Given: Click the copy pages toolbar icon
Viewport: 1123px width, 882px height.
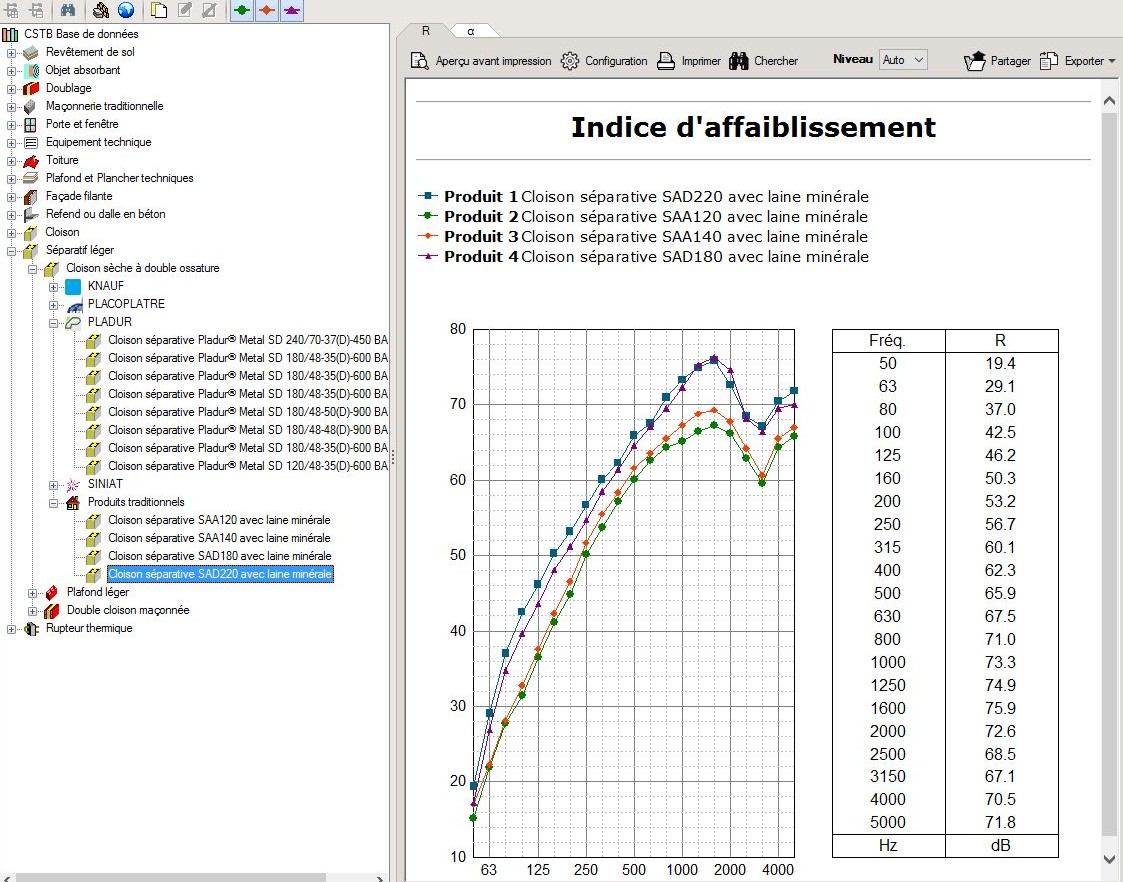Looking at the screenshot, I should tap(159, 10).
